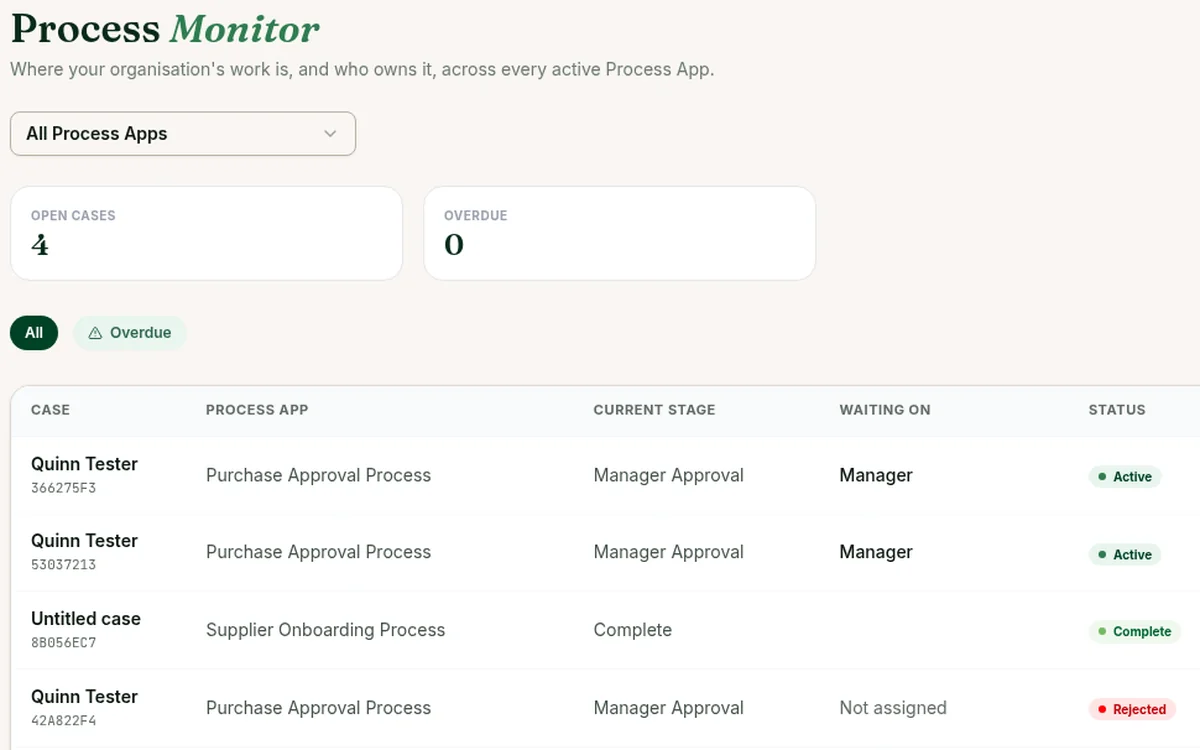Click the Not assigned cell
The image size is (1200, 750).
point(893,708)
